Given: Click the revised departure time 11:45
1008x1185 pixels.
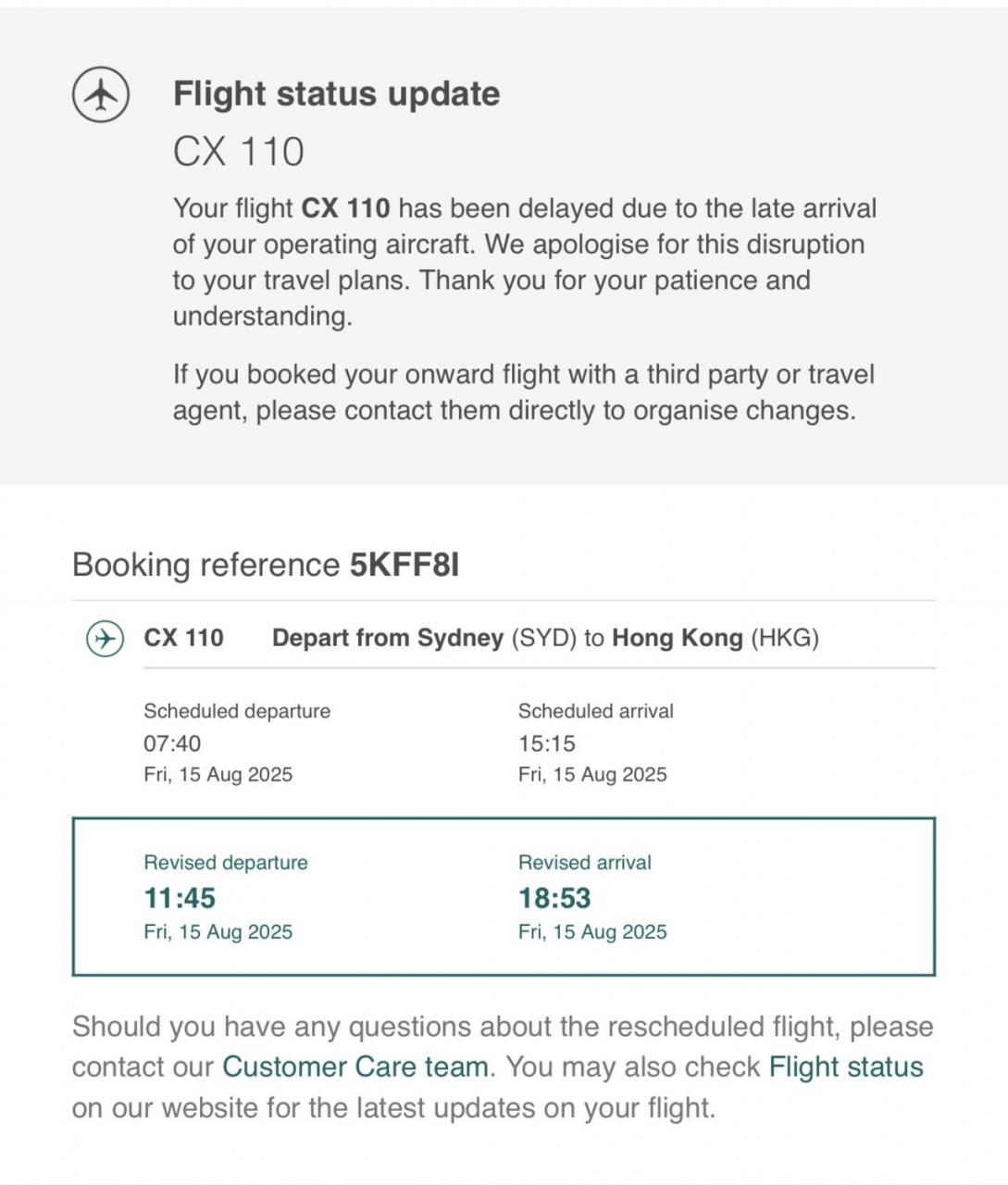Looking at the screenshot, I should [180, 898].
